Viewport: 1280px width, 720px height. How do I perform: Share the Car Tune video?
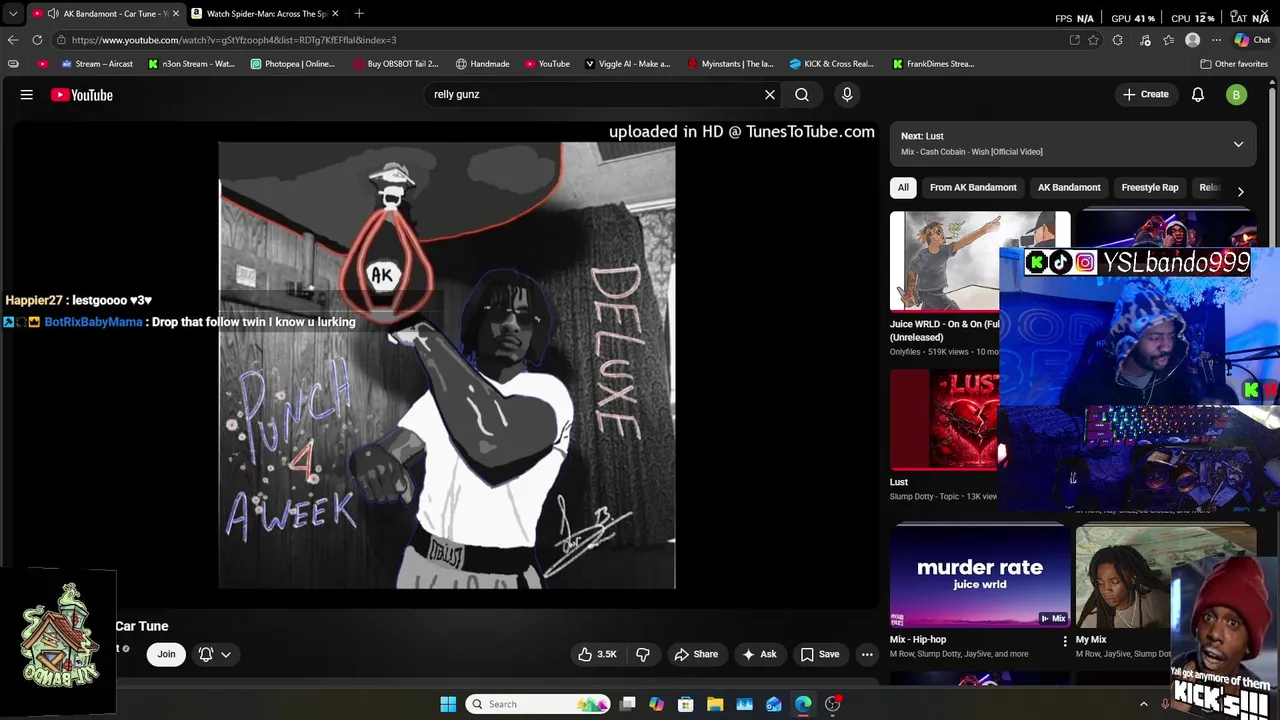coord(696,654)
